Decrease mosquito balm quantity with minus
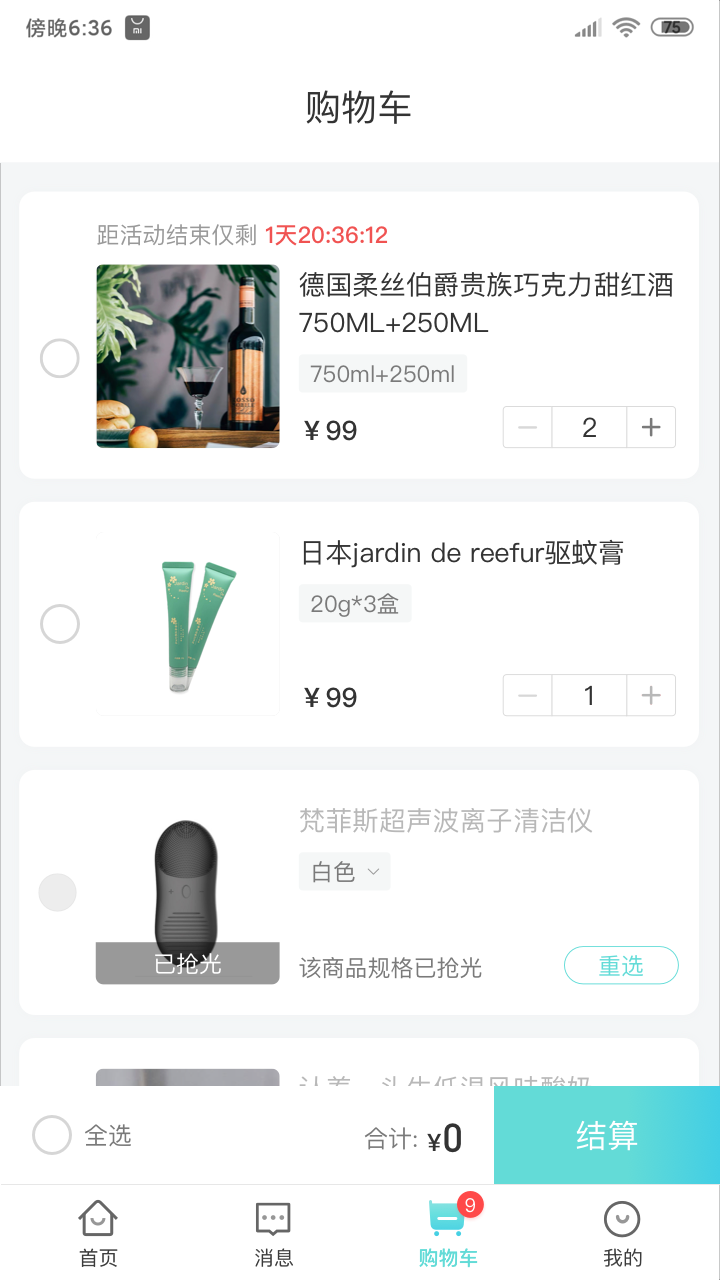720x1280 pixels. pyautogui.click(x=528, y=696)
